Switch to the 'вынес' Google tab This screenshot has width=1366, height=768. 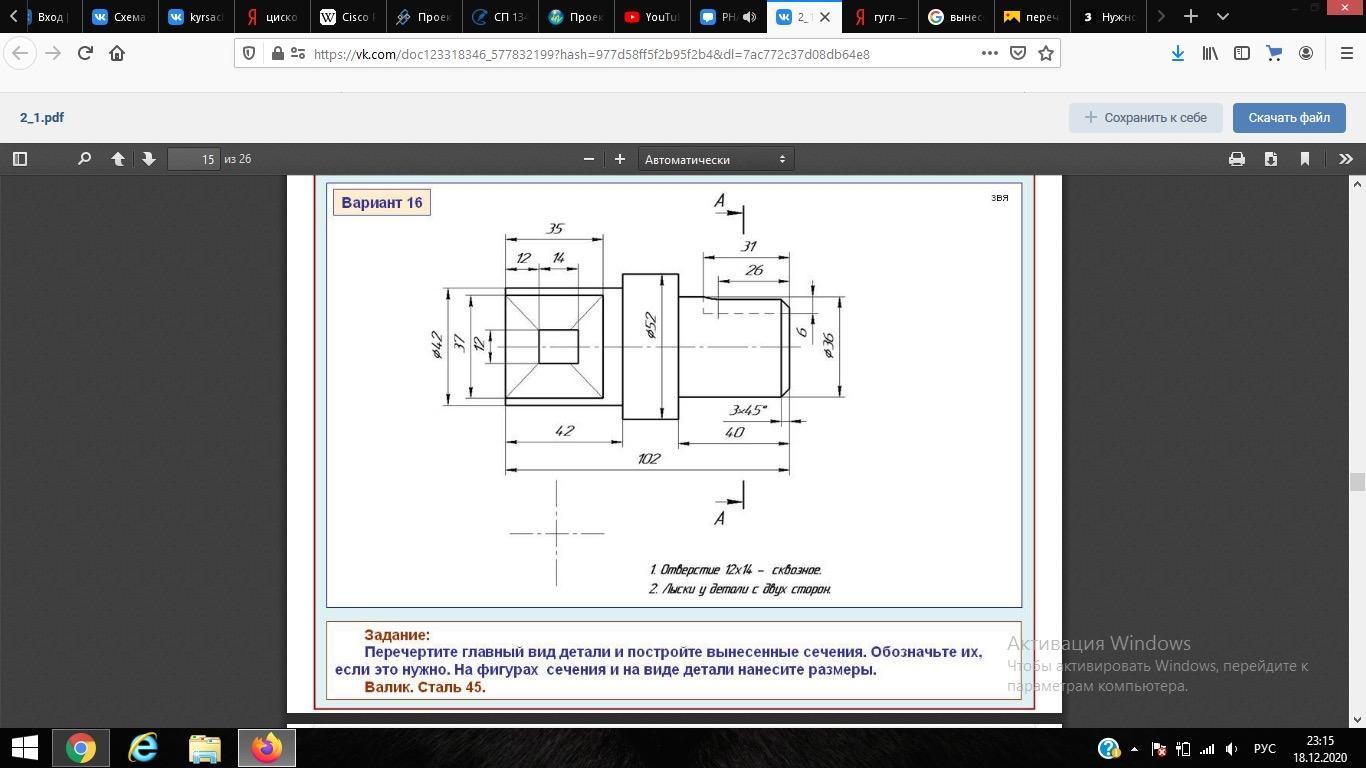[x=956, y=17]
